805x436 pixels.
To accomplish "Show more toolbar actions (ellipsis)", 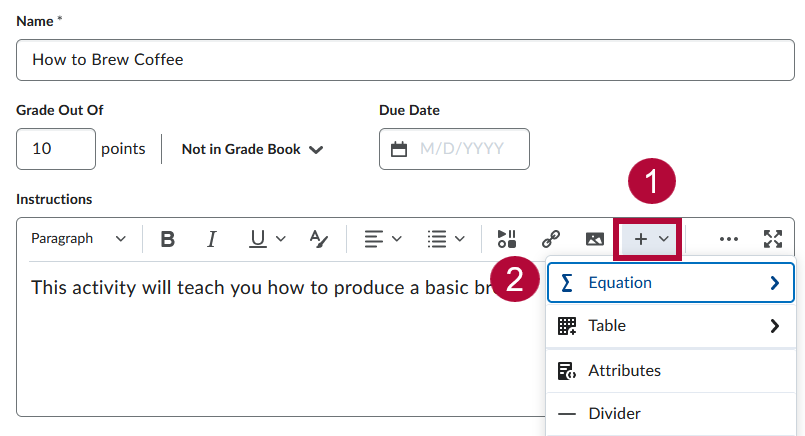I will (729, 239).
